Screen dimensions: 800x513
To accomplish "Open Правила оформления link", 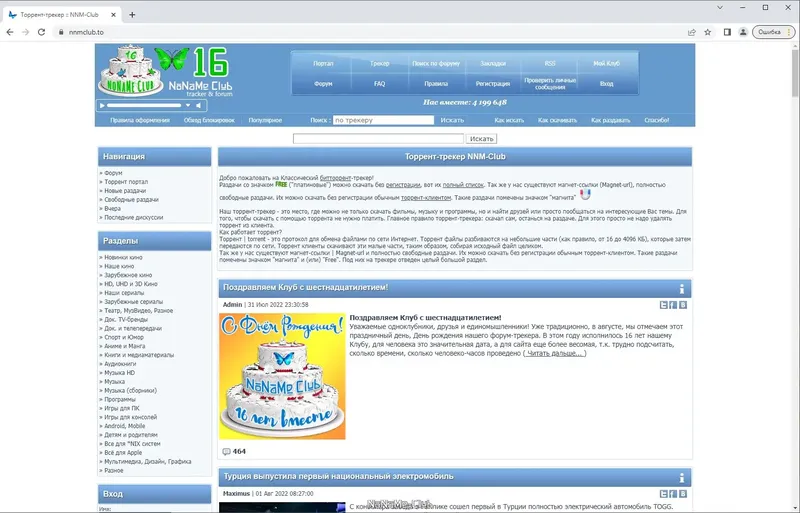I will coord(140,120).
